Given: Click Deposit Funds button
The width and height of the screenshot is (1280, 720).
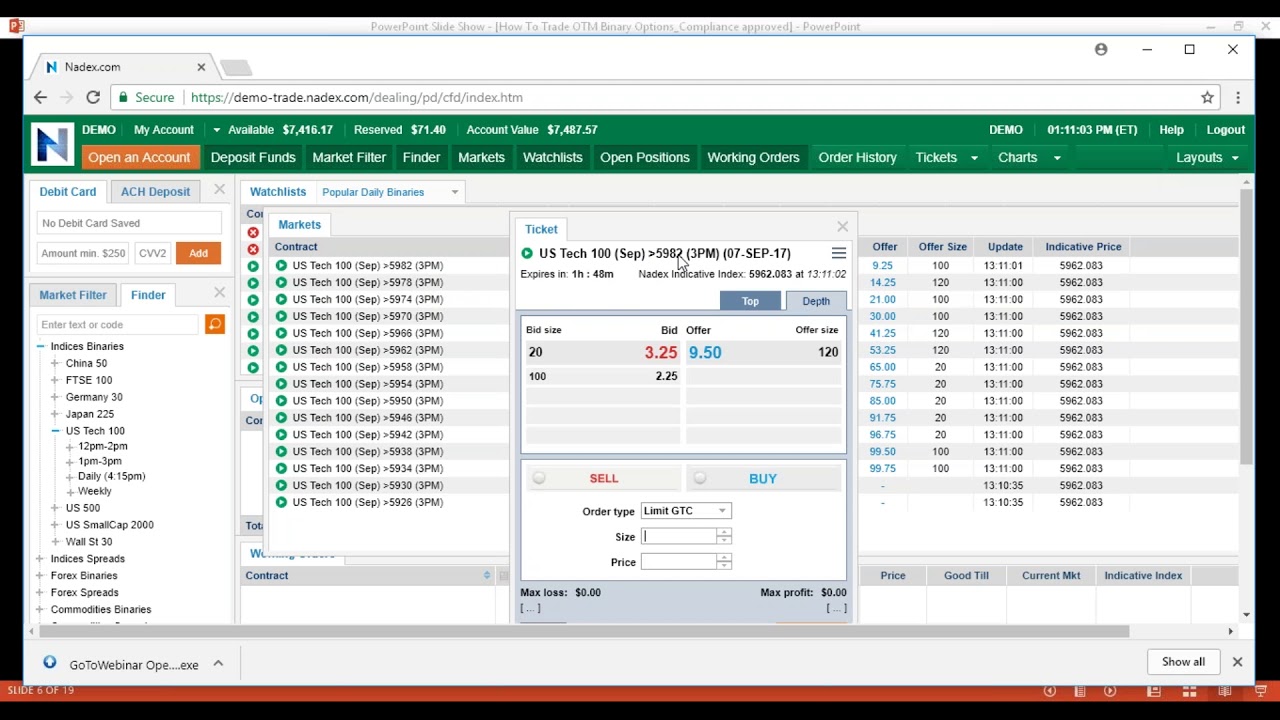Looking at the screenshot, I should 253,157.
